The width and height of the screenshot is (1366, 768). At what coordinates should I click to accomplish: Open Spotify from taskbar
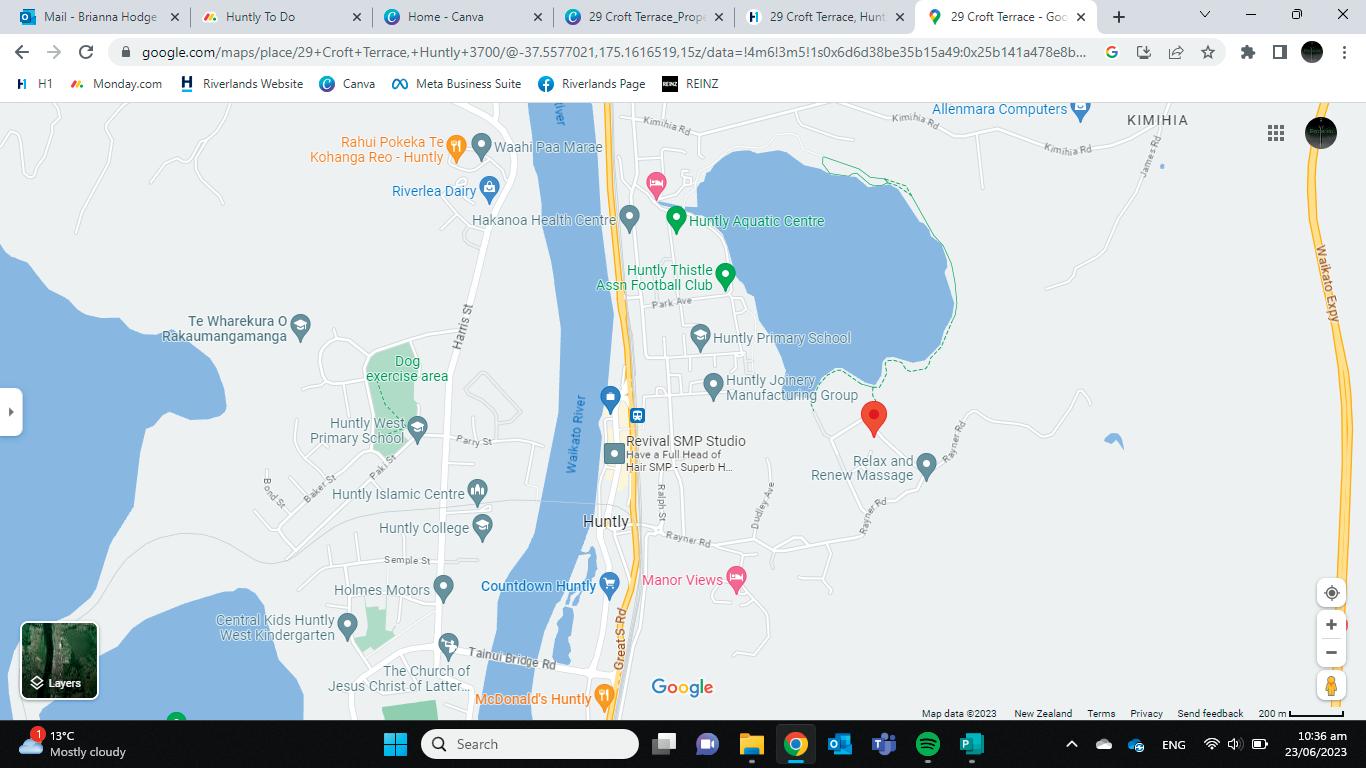point(928,744)
